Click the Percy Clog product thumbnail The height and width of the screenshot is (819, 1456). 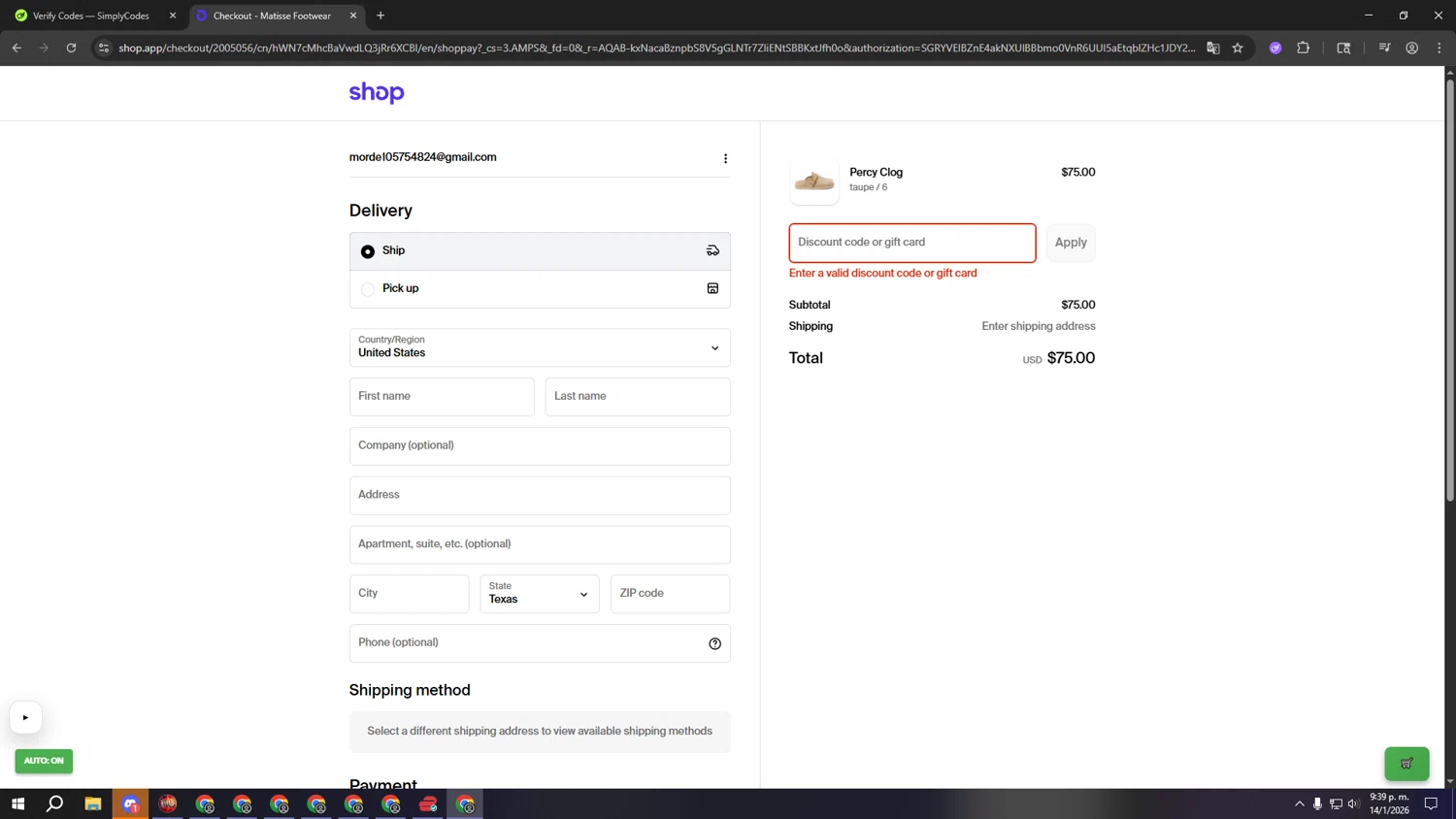(814, 180)
